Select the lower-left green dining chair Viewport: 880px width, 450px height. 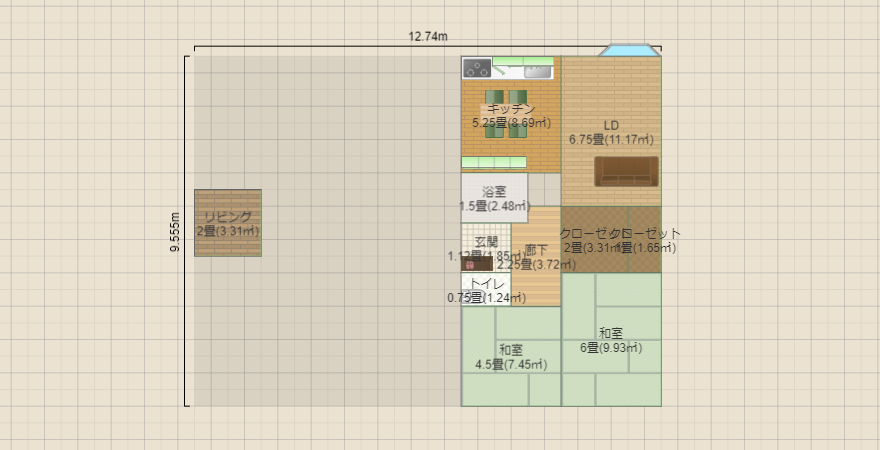(494, 131)
